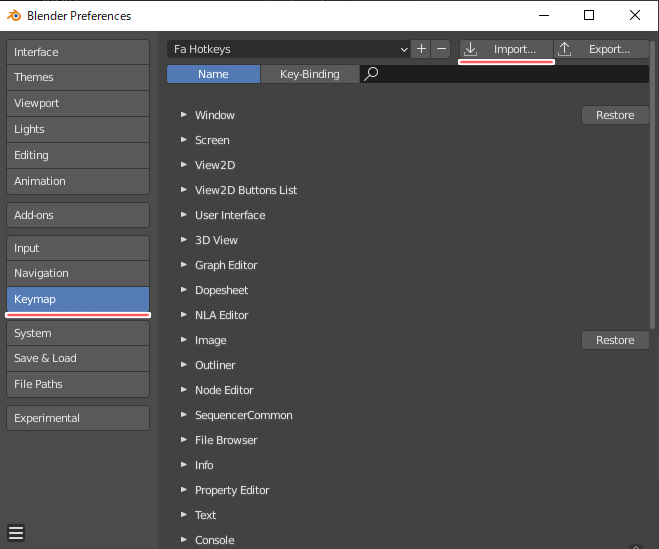Viewport: 659px width, 549px height.
Task: Open the Interface preferences tab
Action: pyautogui.click(x=77, y=52)
